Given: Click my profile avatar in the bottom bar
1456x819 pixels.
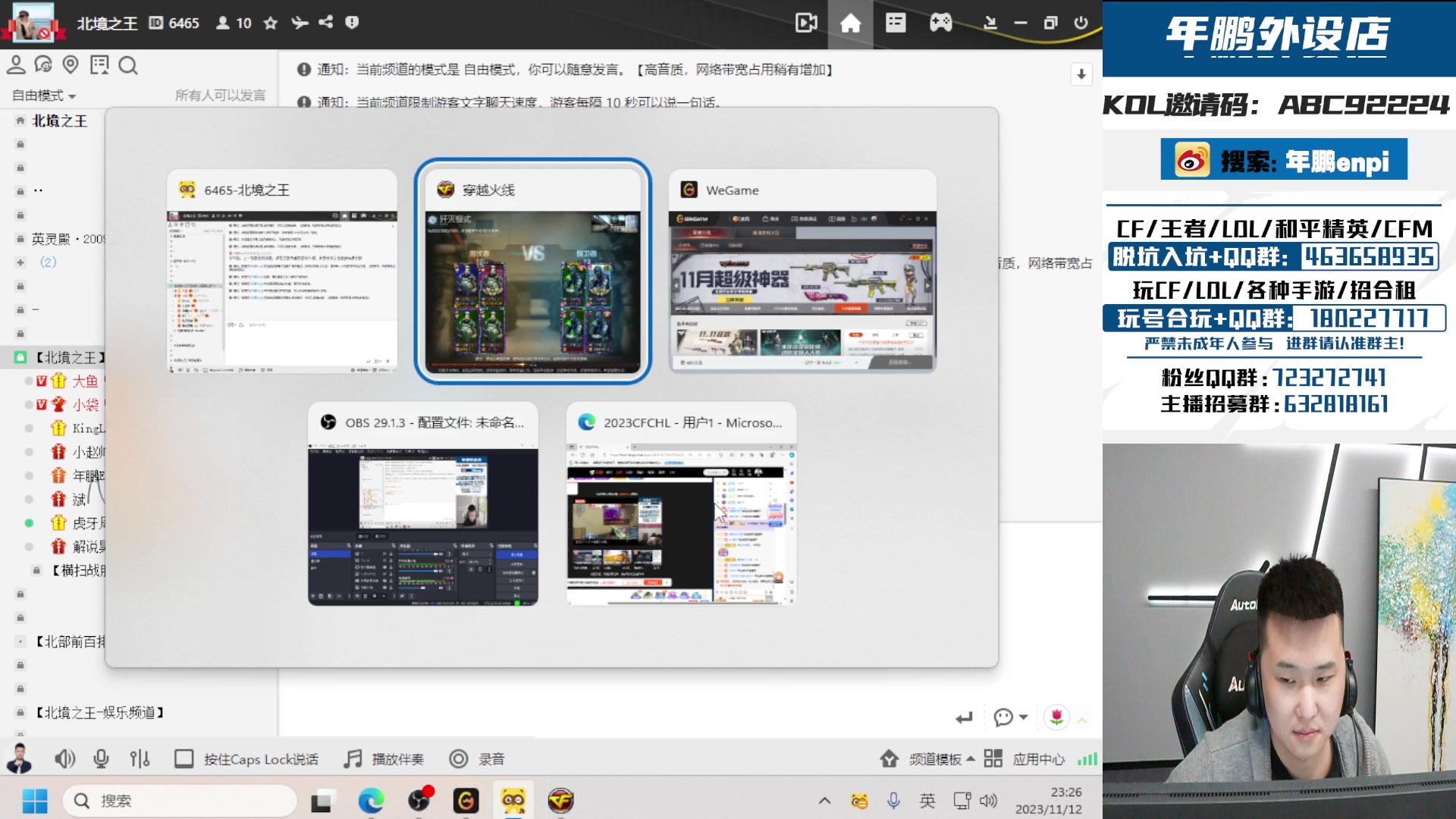Looking at the screenshot, I should (x=19, y=758).
